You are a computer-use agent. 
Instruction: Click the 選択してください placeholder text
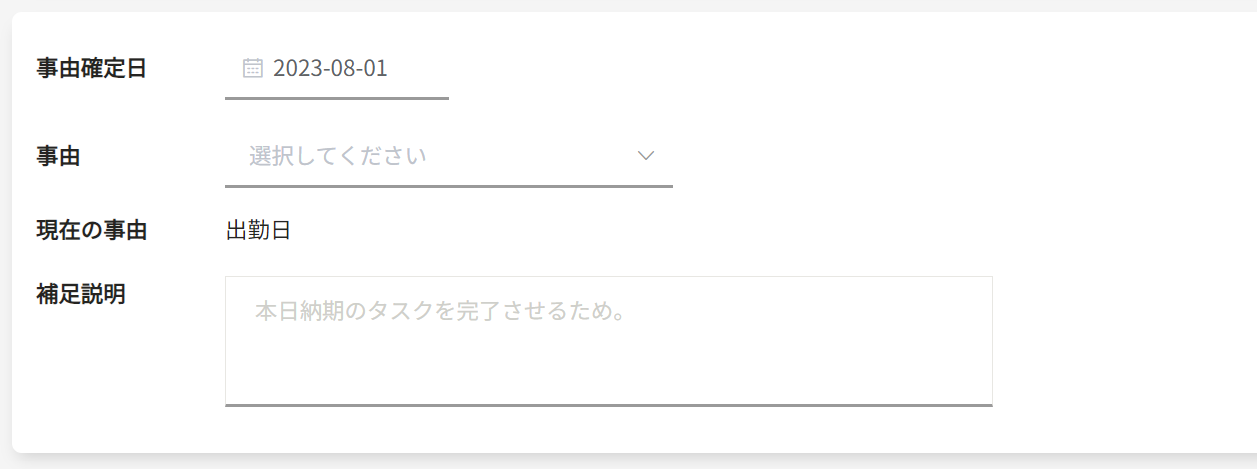(338, 156)
